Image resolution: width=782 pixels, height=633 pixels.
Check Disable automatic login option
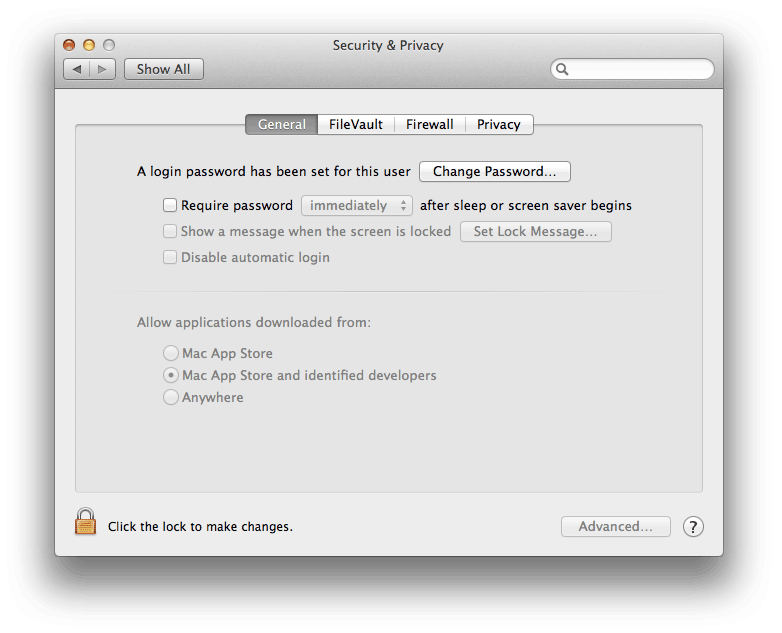click(x=170, y=258)
